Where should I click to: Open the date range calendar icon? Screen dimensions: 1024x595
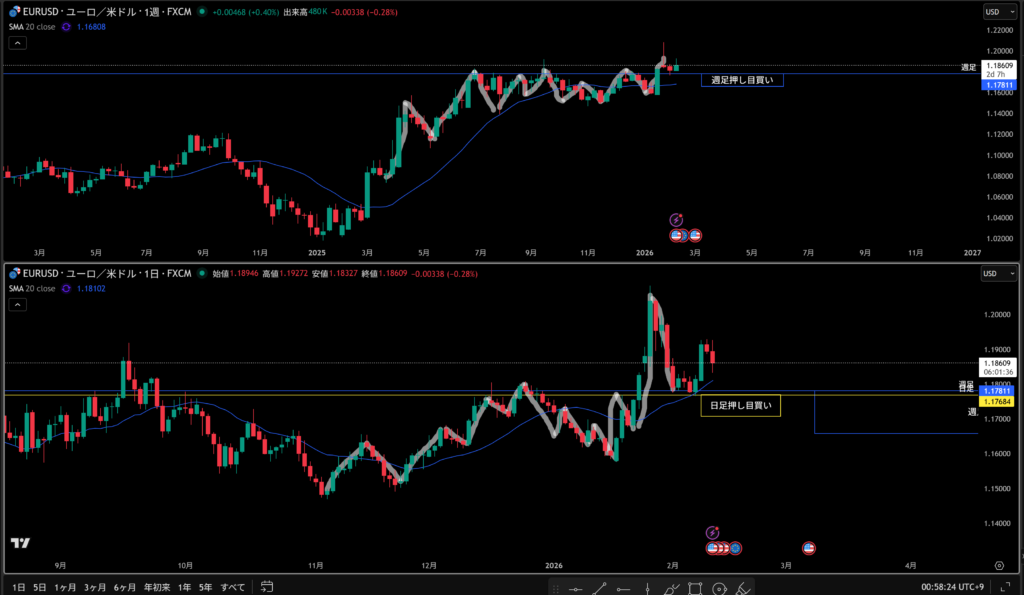267,587
